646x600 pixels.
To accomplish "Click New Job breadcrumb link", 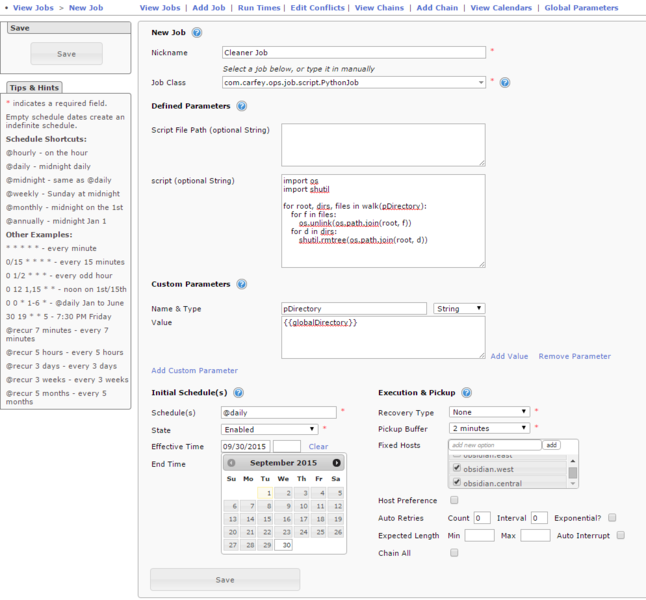I will (x=86, y=7).
